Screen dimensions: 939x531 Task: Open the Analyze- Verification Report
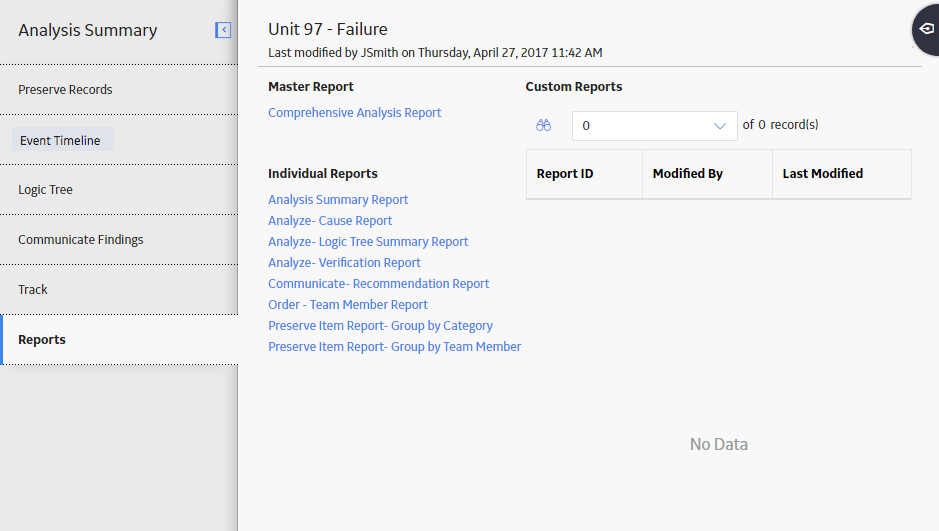344,262
